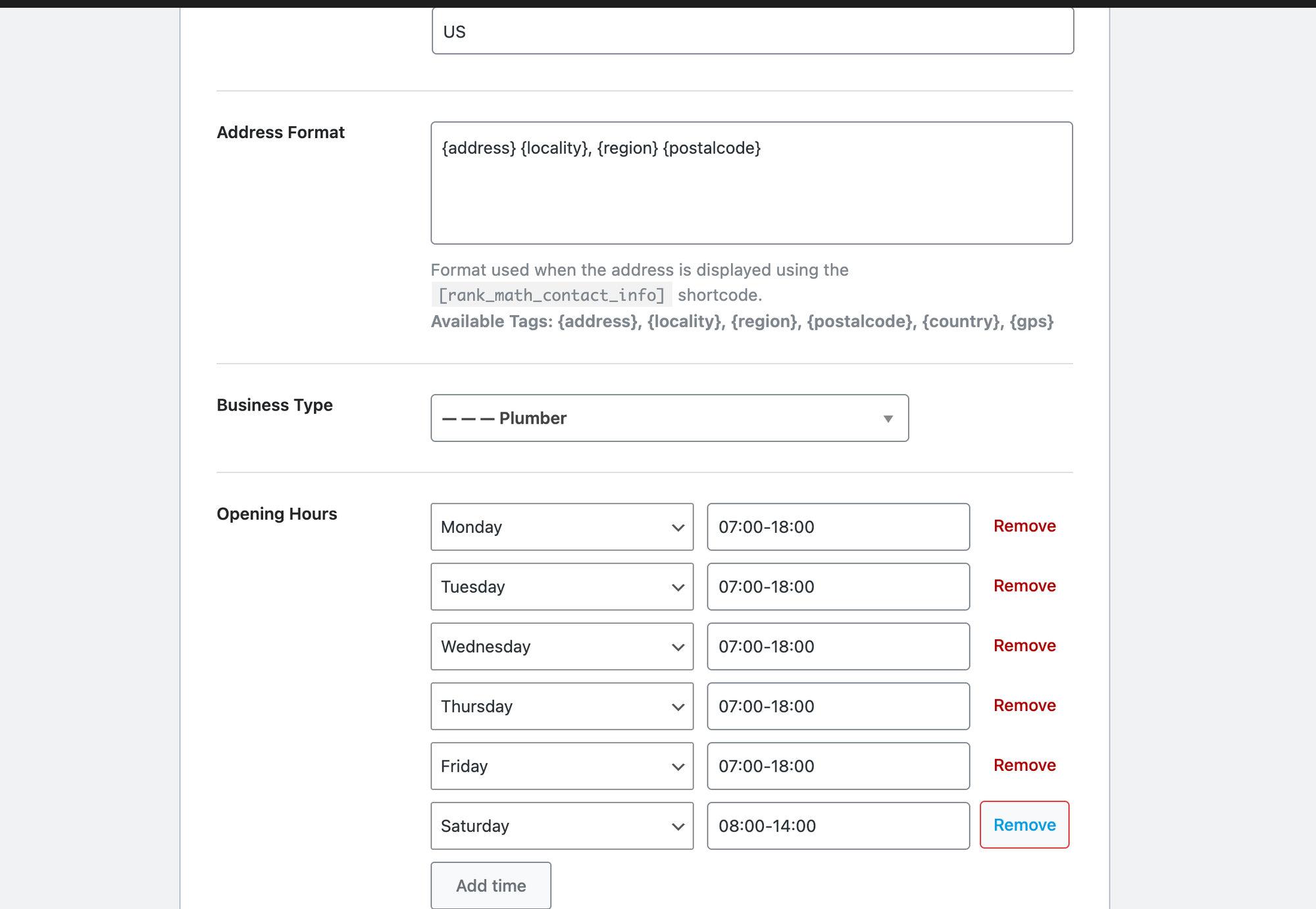This screenshot has height=909, width=1316.
Task: Open the Business Type Plumber dropdown
Action: pyautogui.click(x=669, y=418)
